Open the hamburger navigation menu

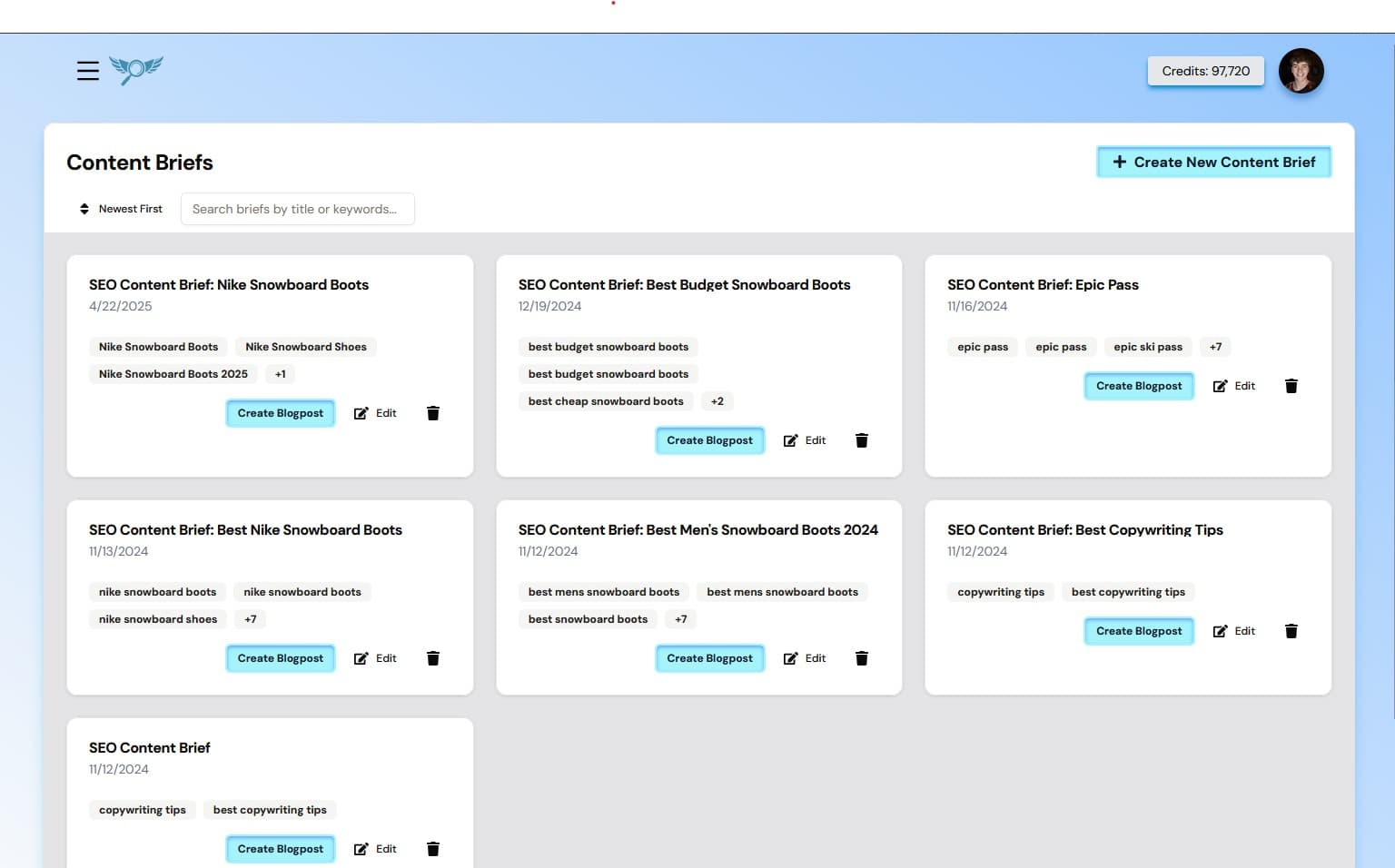[x=87, y=71]
